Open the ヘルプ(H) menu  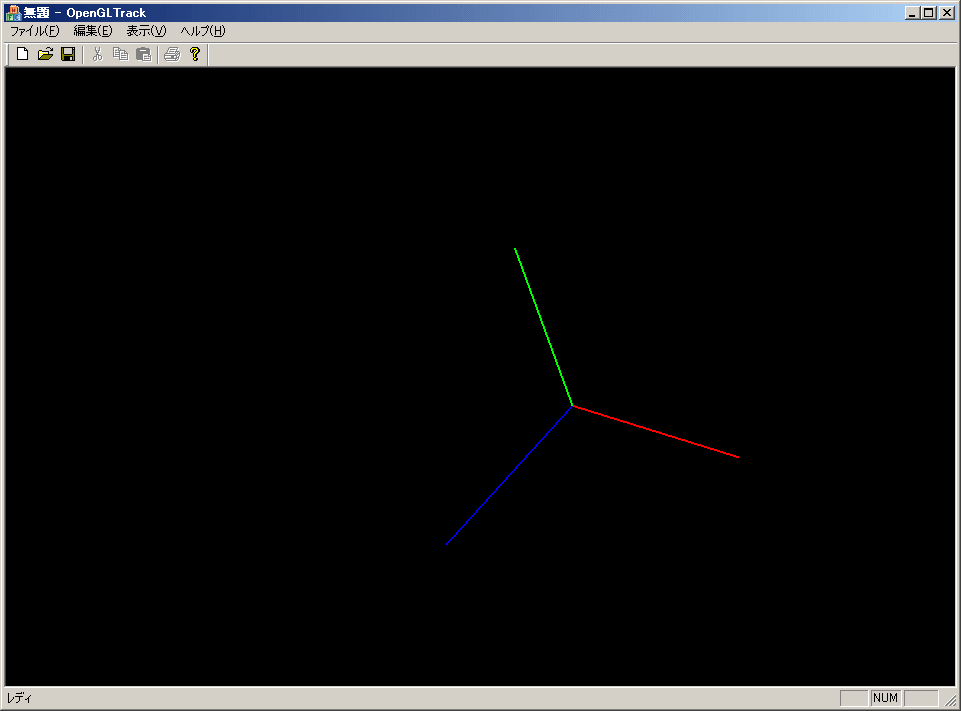(203, 31)
